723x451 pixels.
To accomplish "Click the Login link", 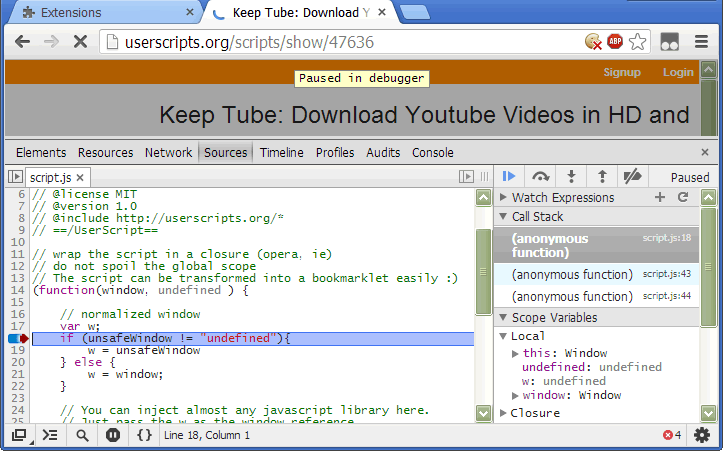I will click(x=678, y=72).
